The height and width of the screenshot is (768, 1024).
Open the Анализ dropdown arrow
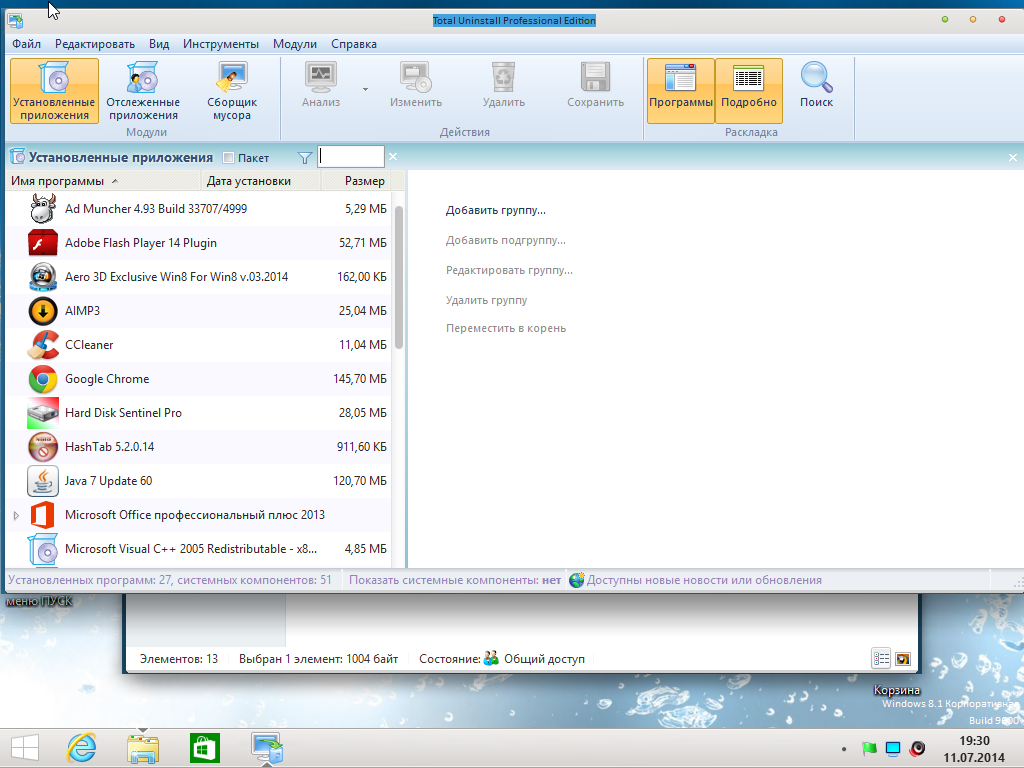pyautogui.click(x=366, y=89)
